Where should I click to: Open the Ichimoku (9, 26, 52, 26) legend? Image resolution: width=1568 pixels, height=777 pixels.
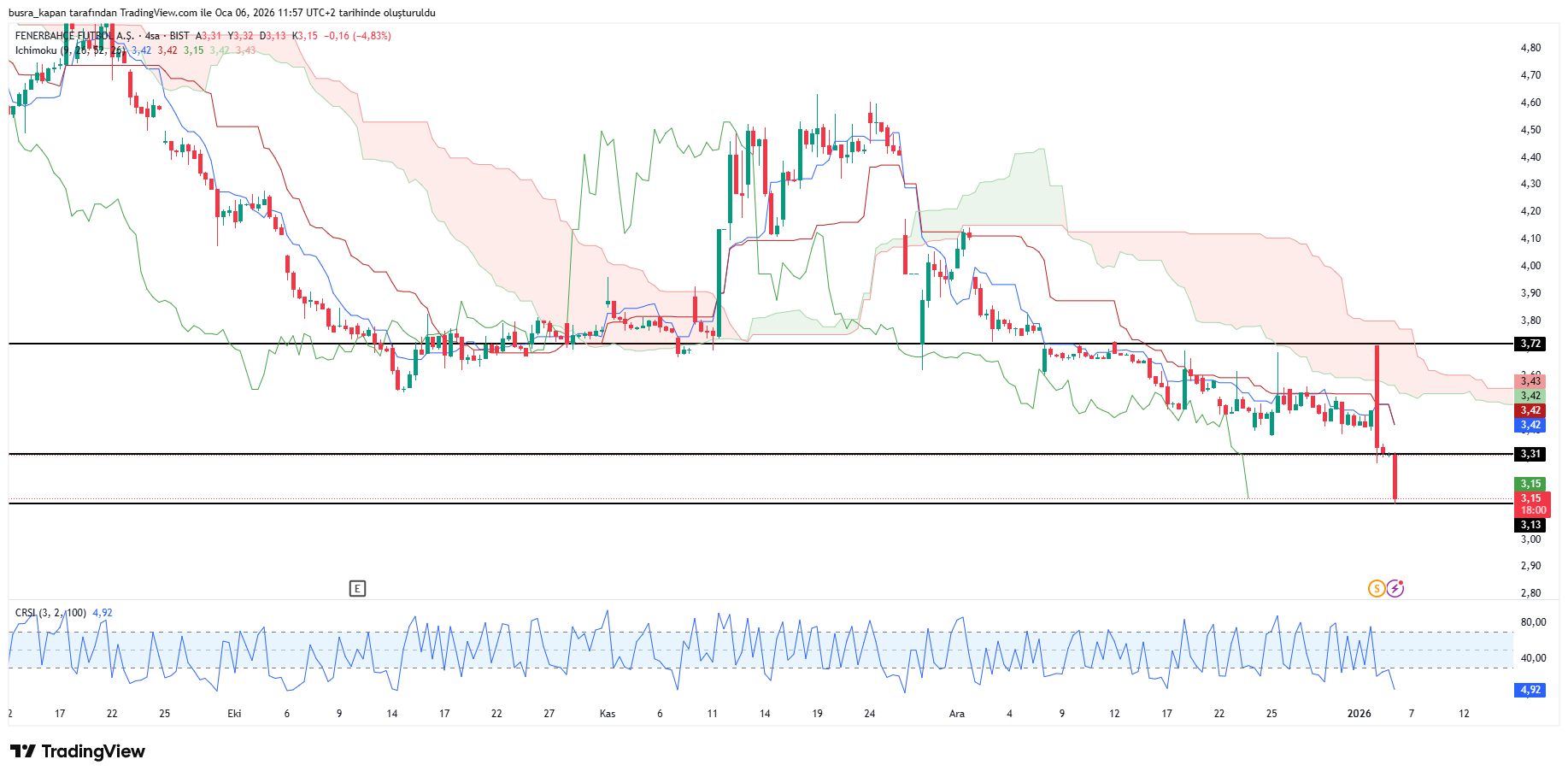pos(70,50)
